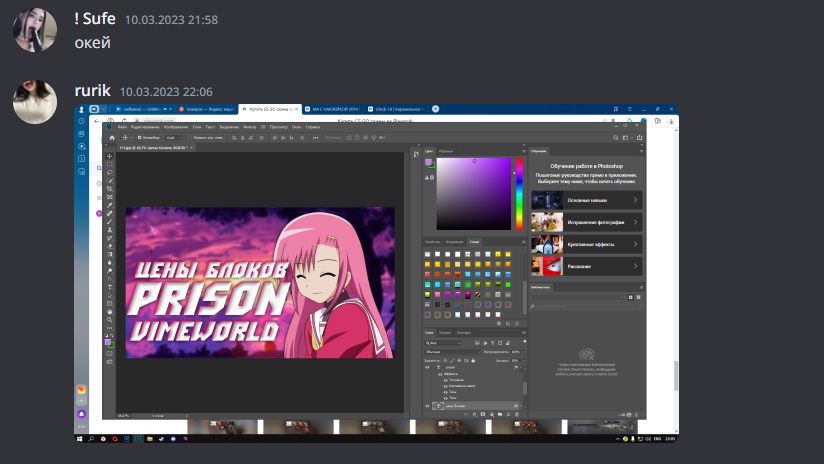
Task: Click the share icon in Photoshop's top-right
Action: [638, 137]
